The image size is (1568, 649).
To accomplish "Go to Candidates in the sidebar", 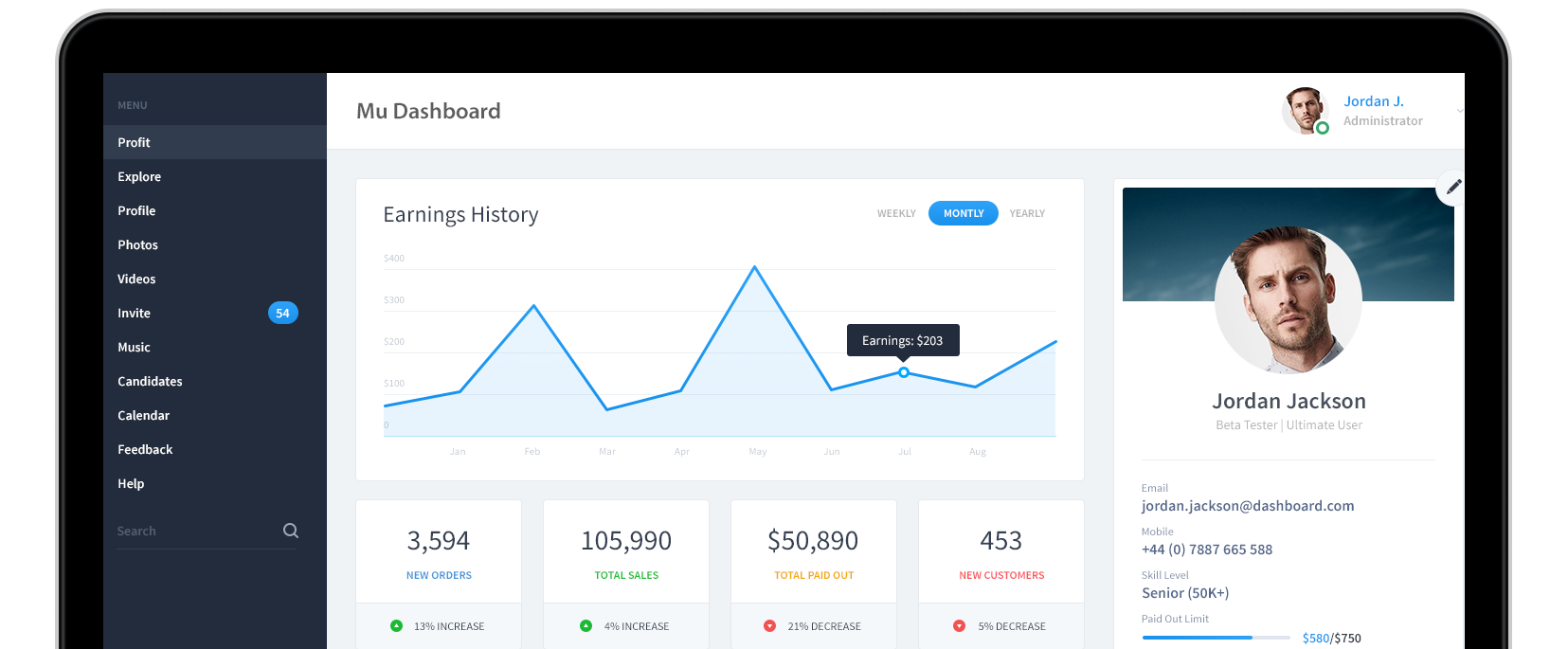I will [150, 381].
